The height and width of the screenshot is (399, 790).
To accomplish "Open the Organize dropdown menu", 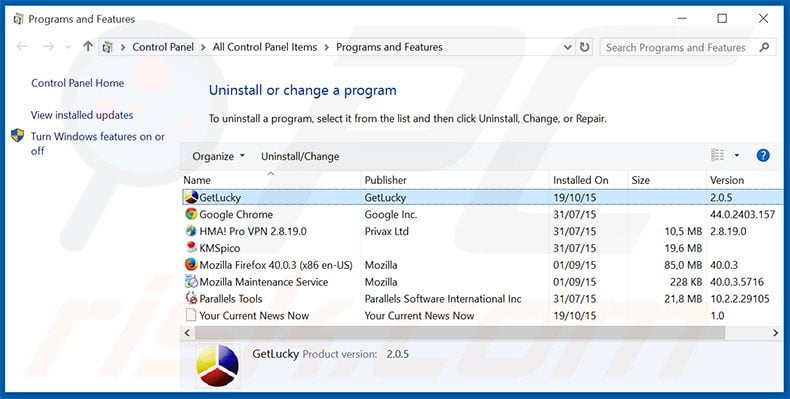I will 218,156.
